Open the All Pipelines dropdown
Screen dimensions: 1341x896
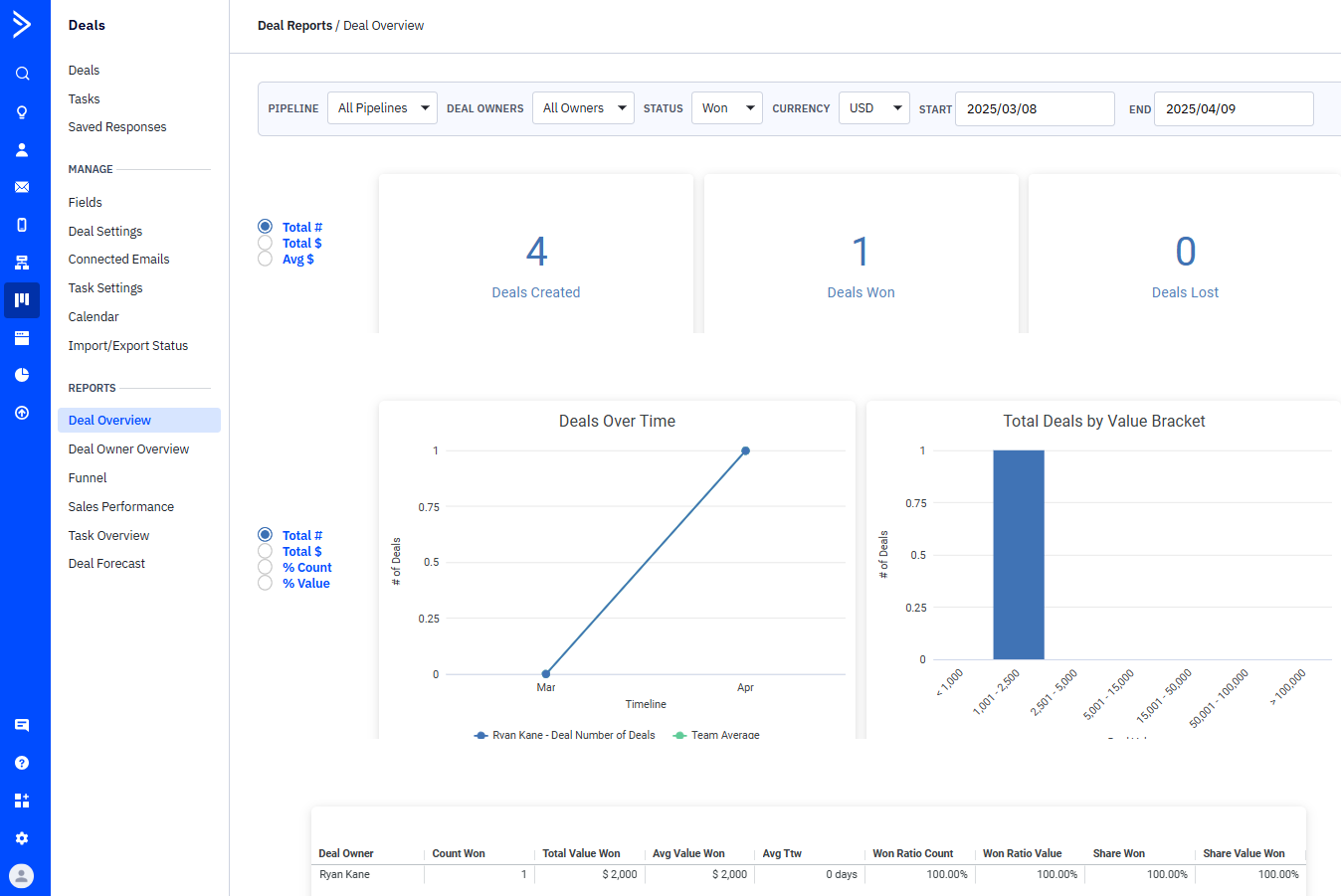pyautogui.click(x=382, y=108)
